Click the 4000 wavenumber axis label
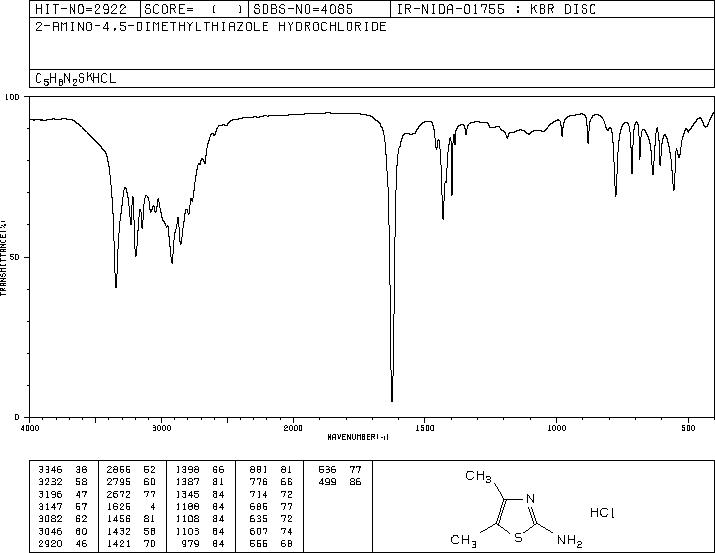The width and height of the screenshot is (715, 553). click(x=30, y=428)
